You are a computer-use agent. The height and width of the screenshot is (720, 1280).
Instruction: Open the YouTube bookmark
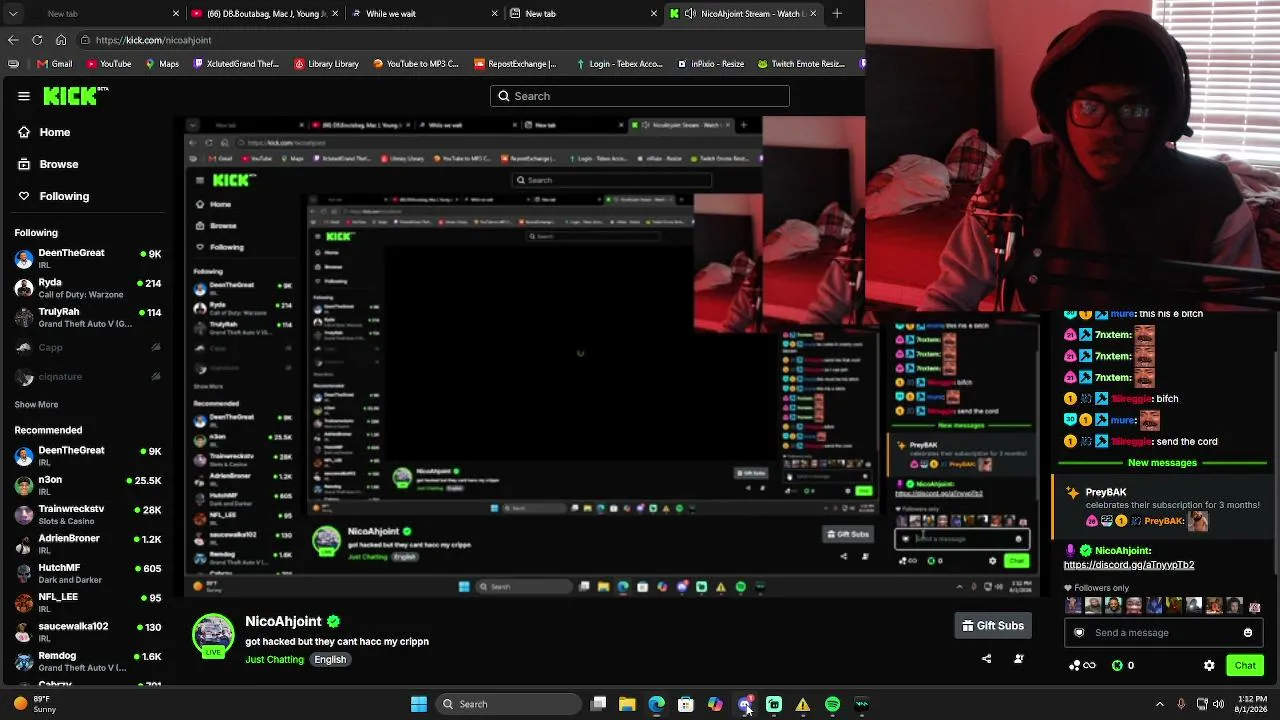108,64
